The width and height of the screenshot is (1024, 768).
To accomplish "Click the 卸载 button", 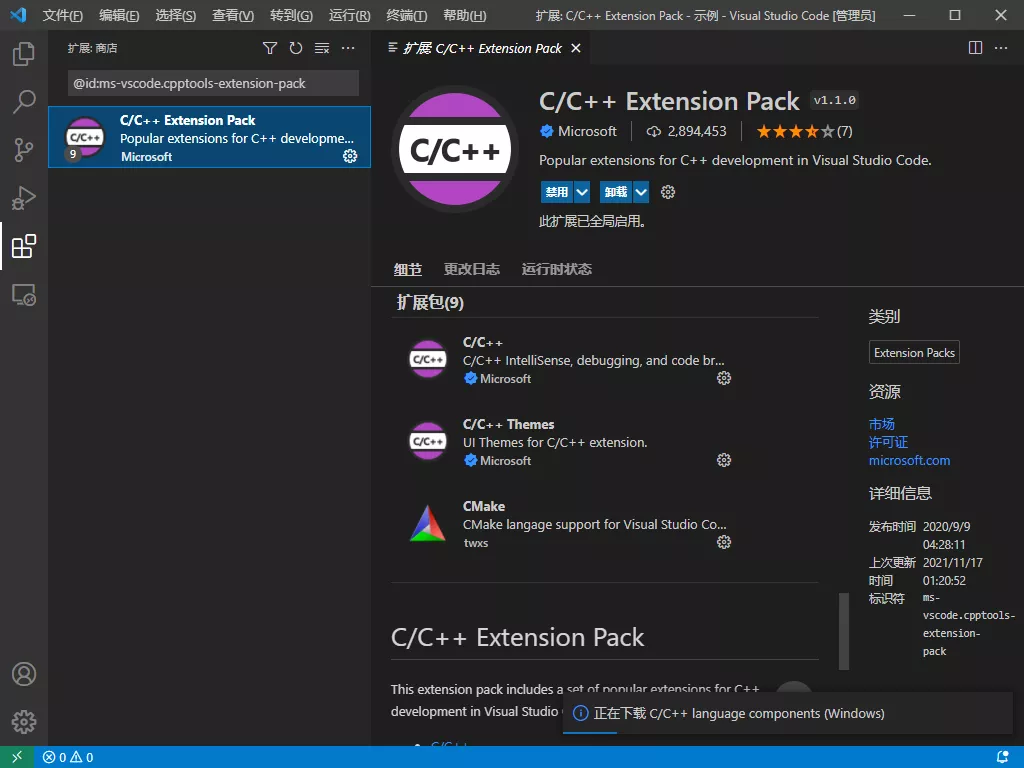I will pos(616,192).
